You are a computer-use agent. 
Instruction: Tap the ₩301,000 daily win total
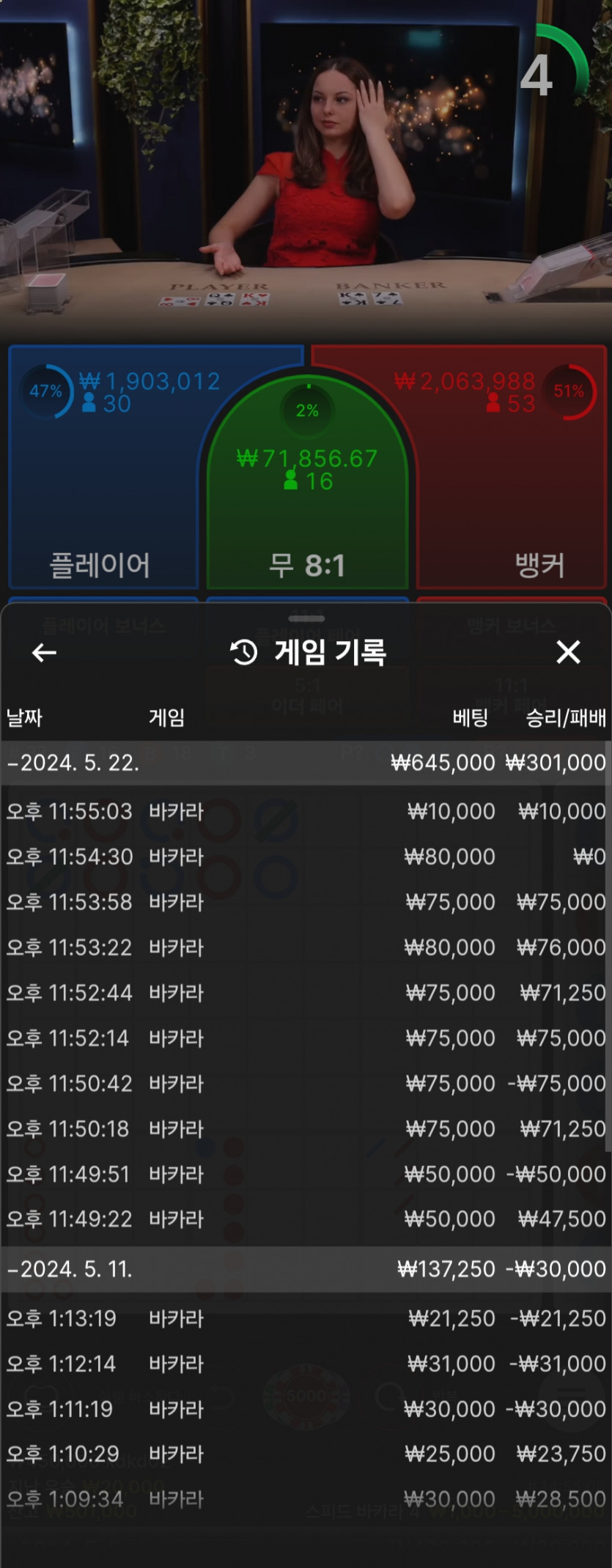click(556, 763)
